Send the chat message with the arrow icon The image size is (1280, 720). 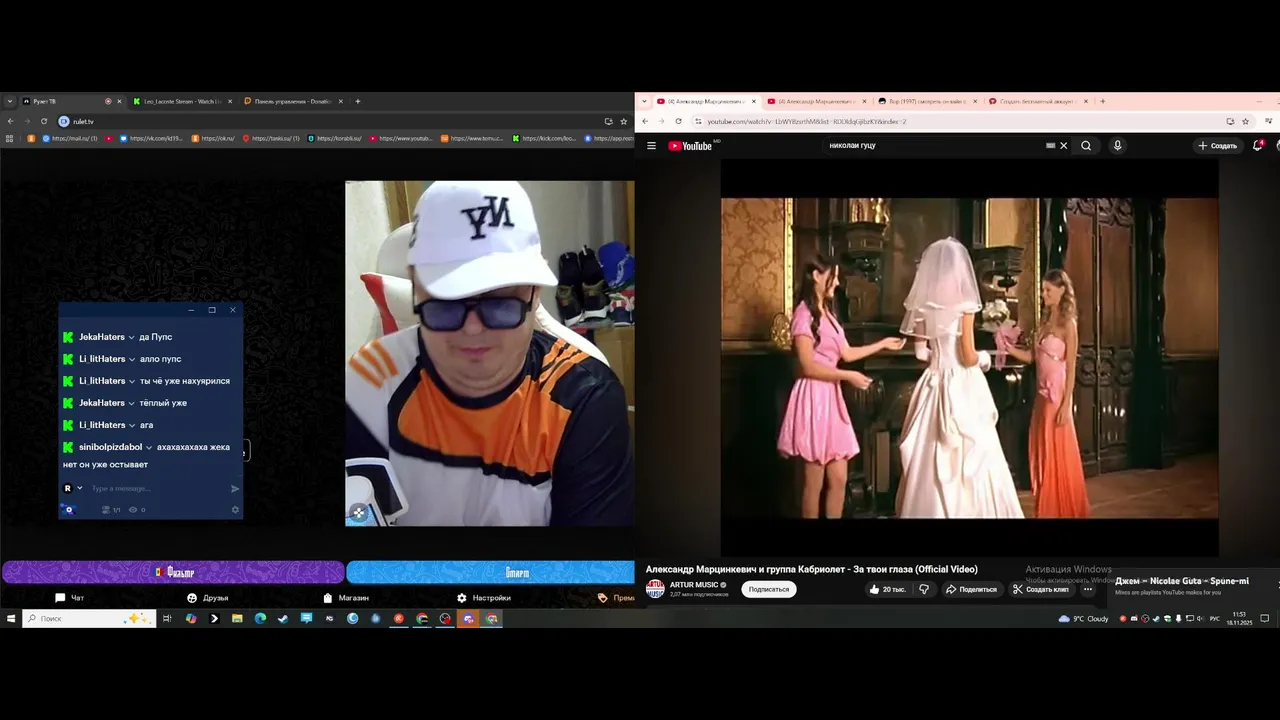pyautogui.click(x=235, y=489)
